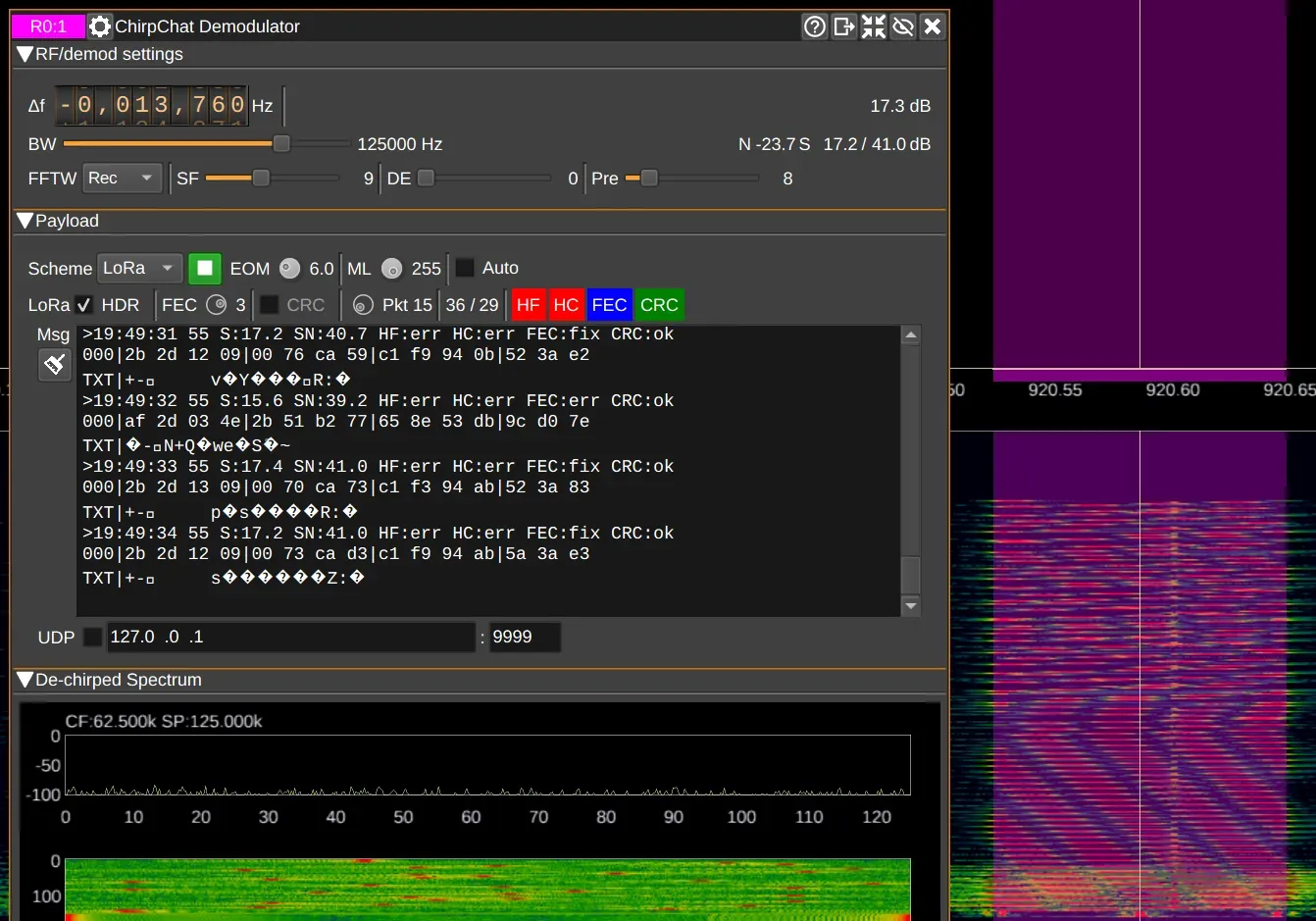Click the message log scrollbar thumb
This screenshot has height=921, width=1316.
click(911, 575)
